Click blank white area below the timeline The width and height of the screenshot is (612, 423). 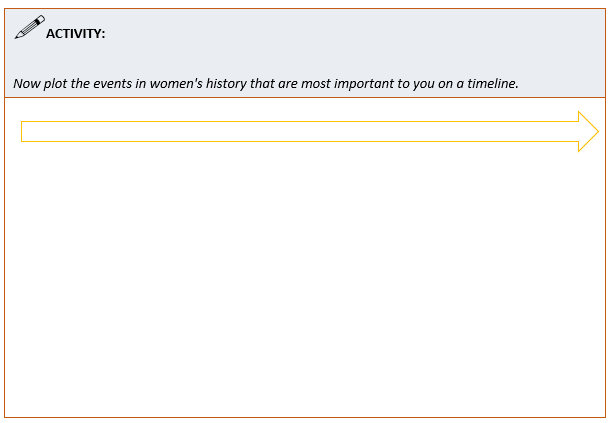coord(300,280)
